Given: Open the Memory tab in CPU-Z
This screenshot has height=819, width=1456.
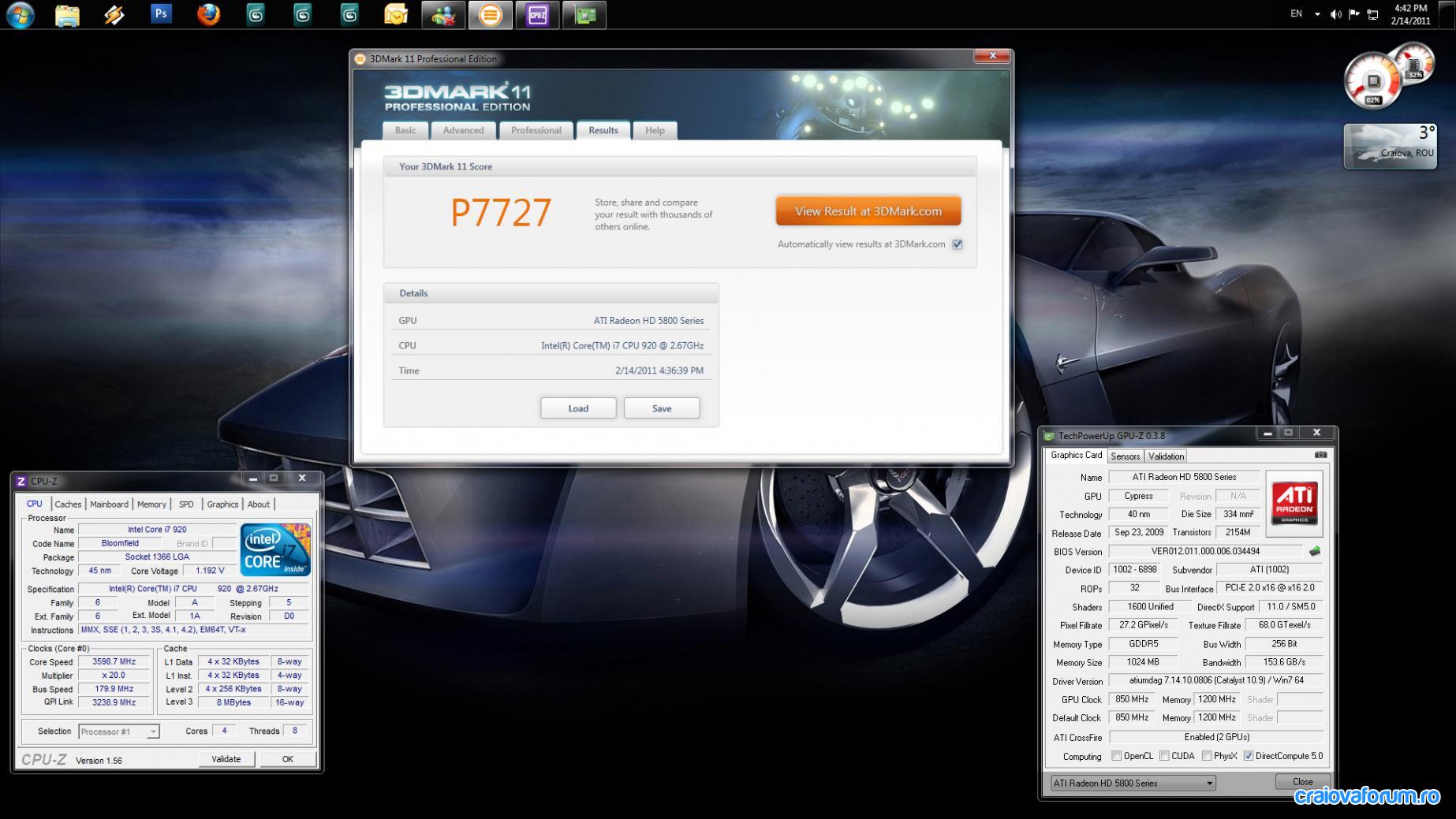Looking at the screenshot, I should [151, 504].
